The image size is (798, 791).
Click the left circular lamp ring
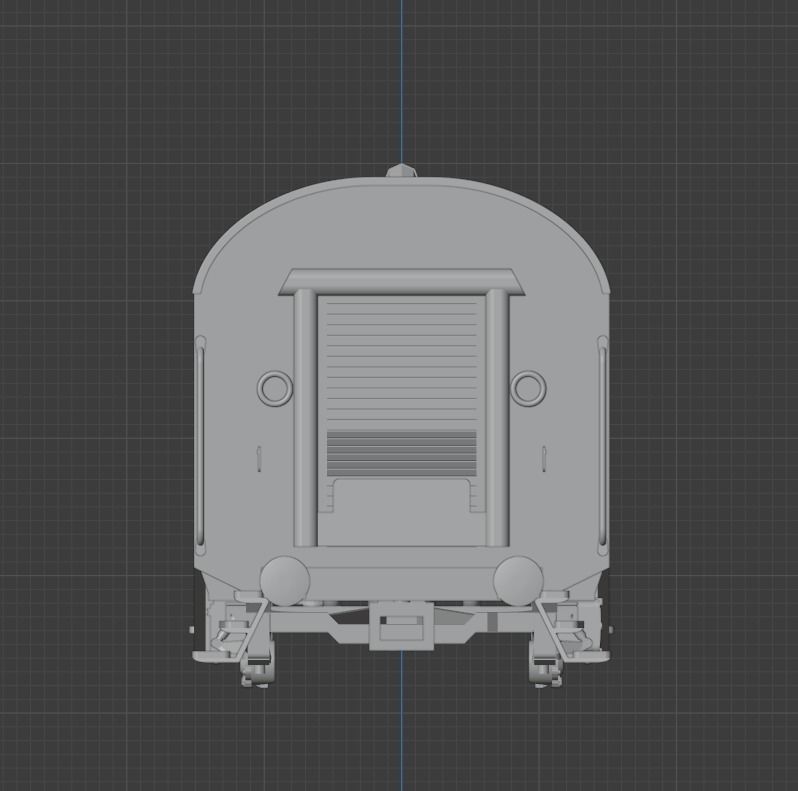tap(275, 388)
